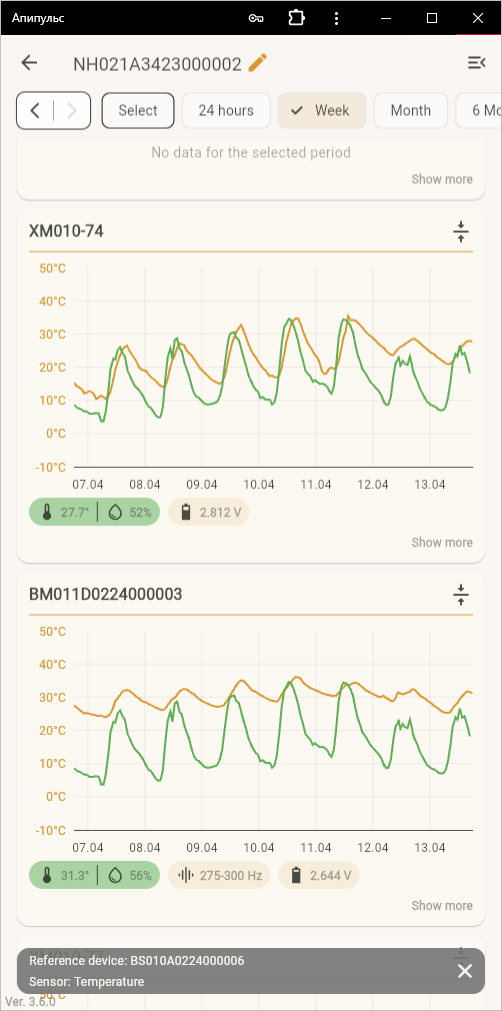The image size is (502, 1011).
Task: Show more for XM010-74
Action: [x=442, y=542]
